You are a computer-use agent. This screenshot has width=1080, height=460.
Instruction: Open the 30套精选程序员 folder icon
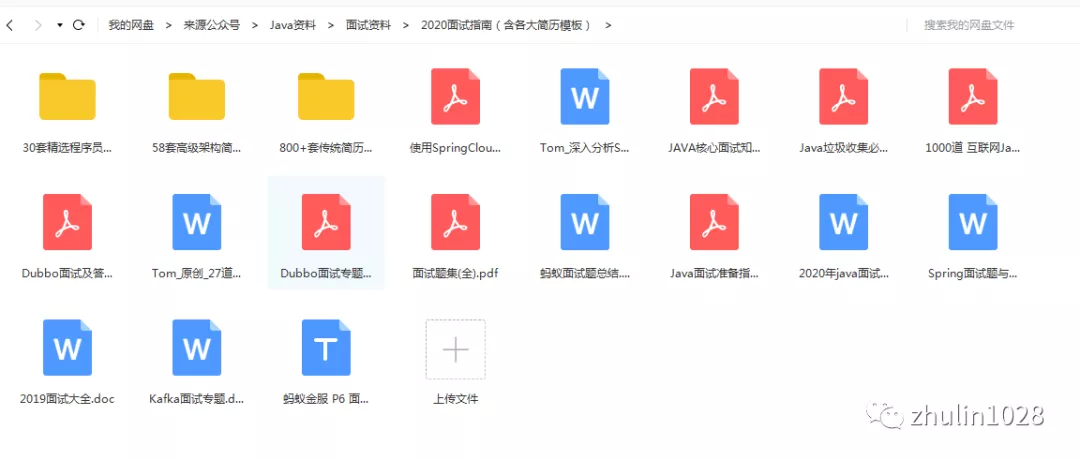[68, 96]
